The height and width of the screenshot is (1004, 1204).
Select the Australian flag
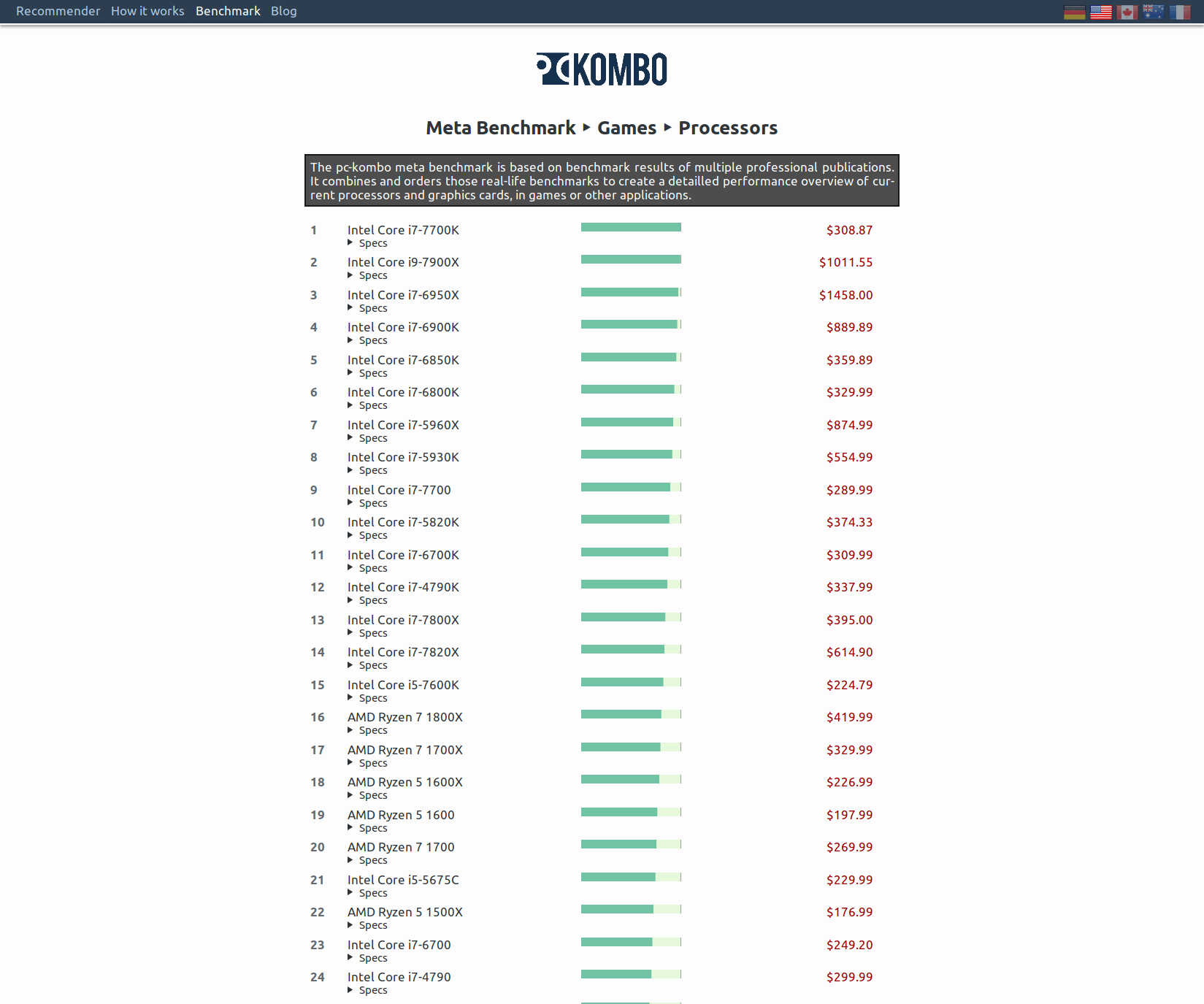[x=1153, y=12]
